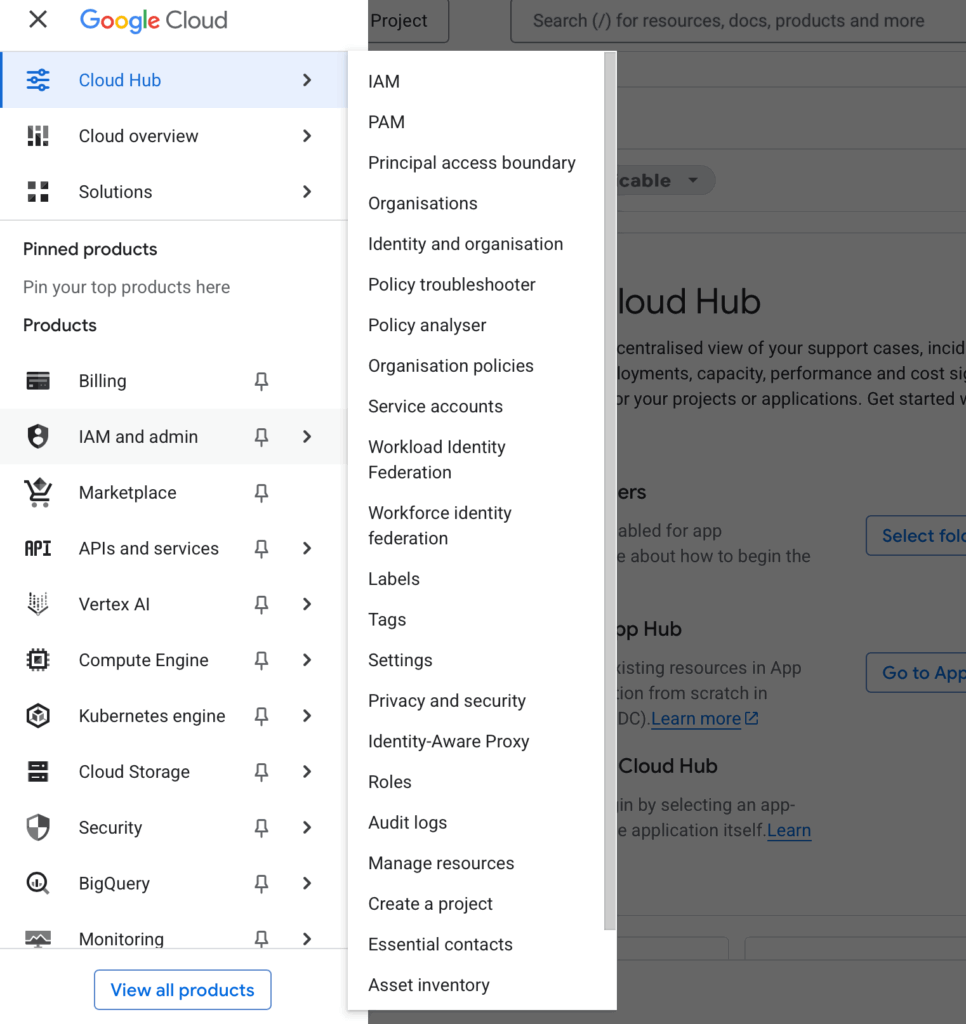Click the Cloud Hub sliders icon
The width and height of the screenshot is (966, 1024).
coord(38,80)
